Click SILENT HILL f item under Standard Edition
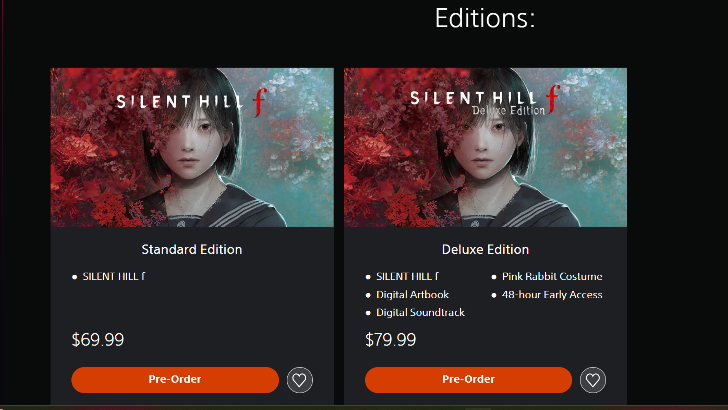The width and height of the screenshot is (728, 410). [113, 276]
